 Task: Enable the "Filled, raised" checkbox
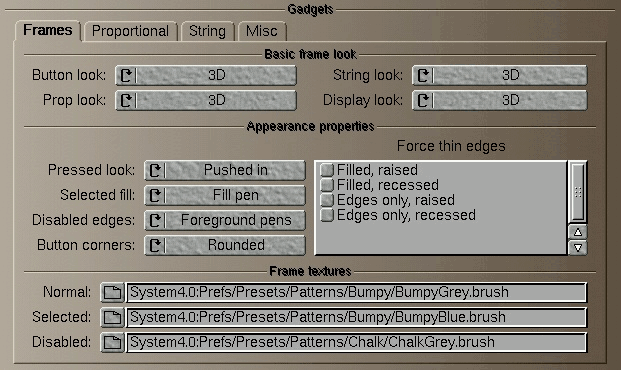pyautogui.click(x=327, y=170)
